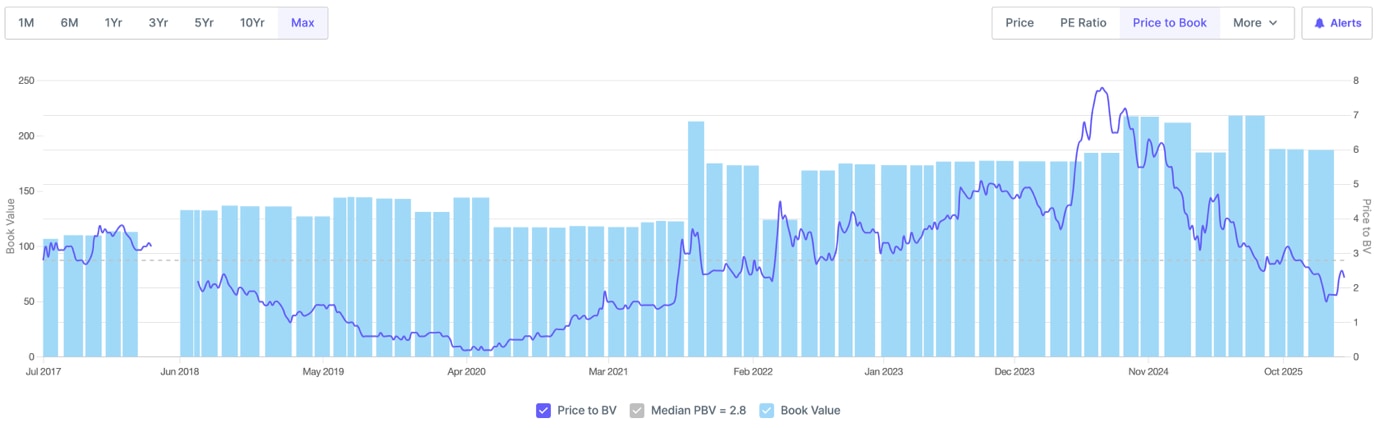Viewport: 1380px width, 428px height.
Task: Click the Book Value legend label
Action: pyautogui.click(x=810, y=410)
